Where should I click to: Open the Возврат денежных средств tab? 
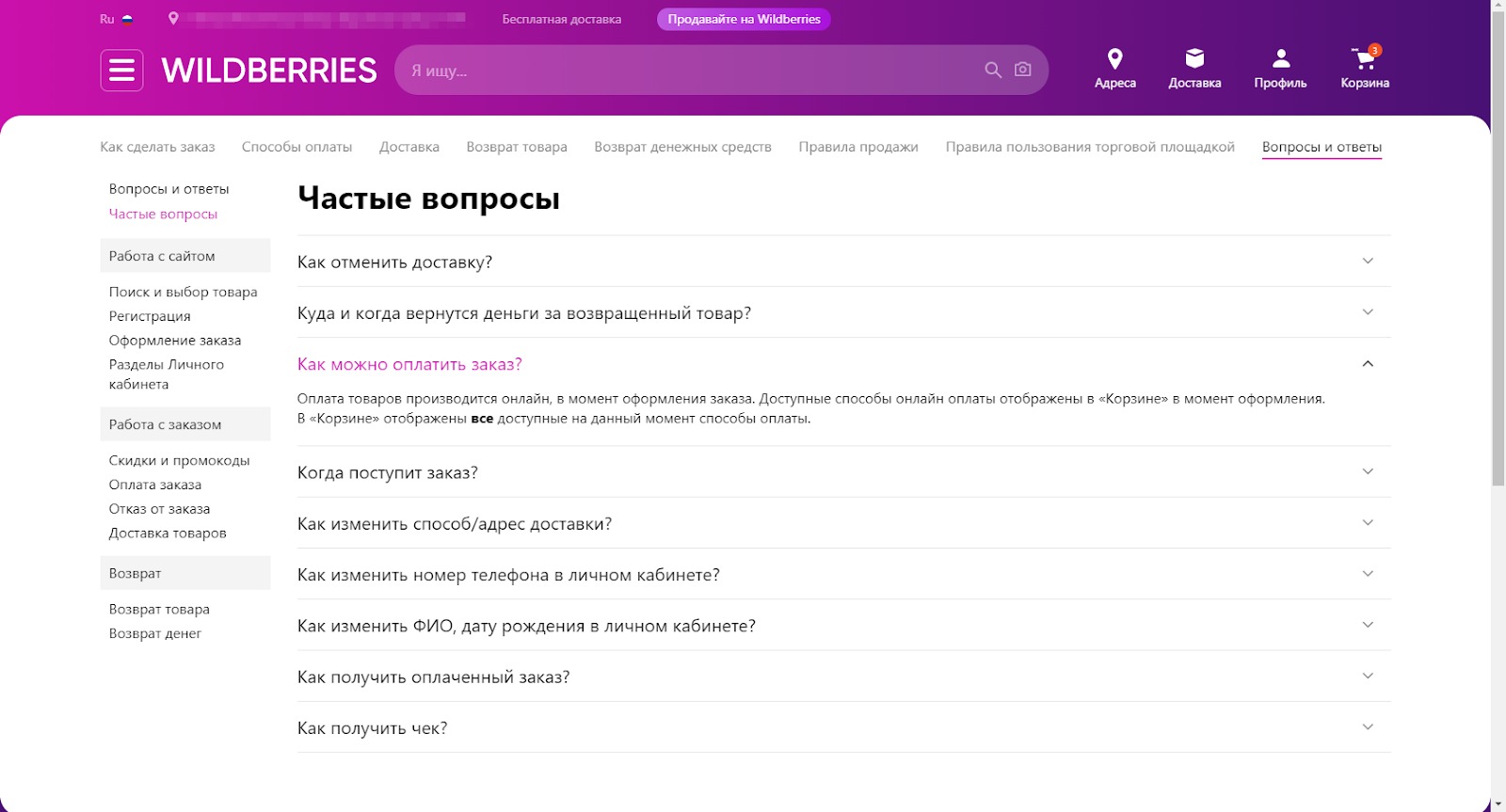[x=682, y=147]
